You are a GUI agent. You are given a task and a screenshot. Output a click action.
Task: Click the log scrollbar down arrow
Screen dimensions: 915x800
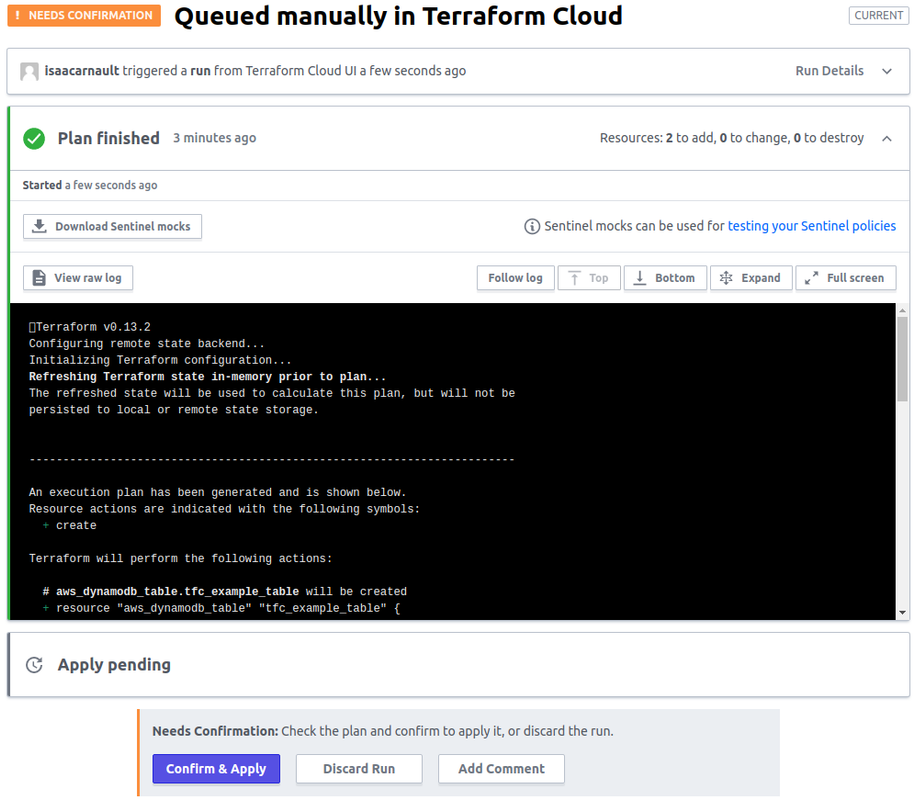903,613
